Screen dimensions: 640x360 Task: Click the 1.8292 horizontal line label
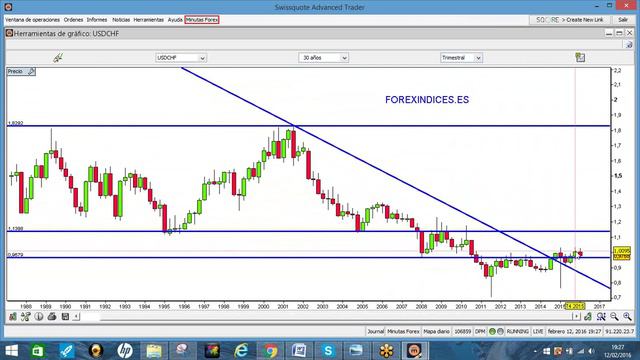click(x=16, y=123)
